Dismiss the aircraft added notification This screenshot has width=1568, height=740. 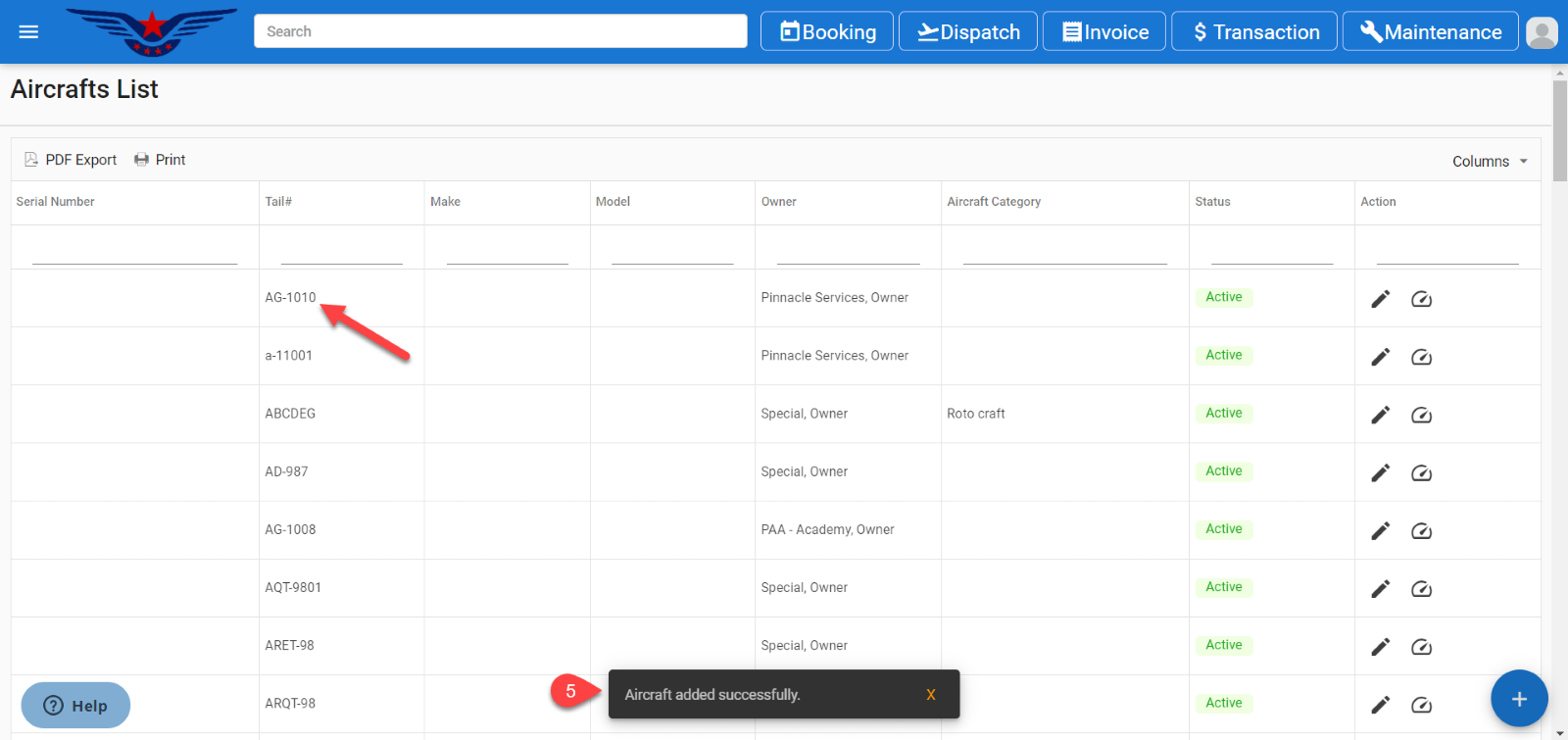click(x=930, y=695)
